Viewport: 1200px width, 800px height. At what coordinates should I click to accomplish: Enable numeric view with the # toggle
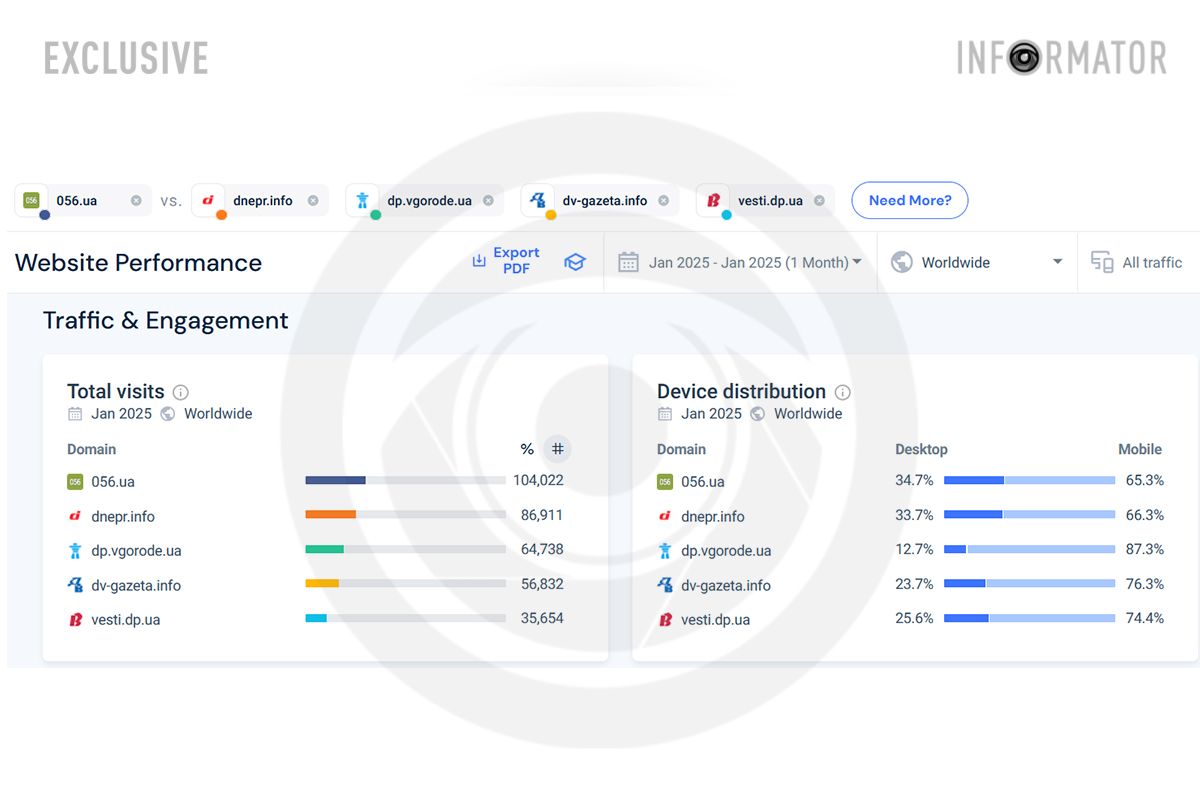(557, 449)
